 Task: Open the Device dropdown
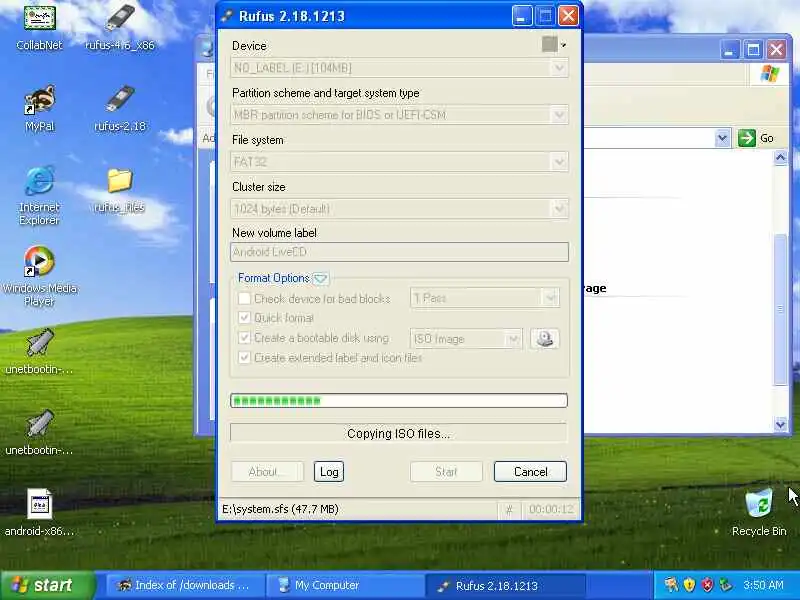click(559, 68)
